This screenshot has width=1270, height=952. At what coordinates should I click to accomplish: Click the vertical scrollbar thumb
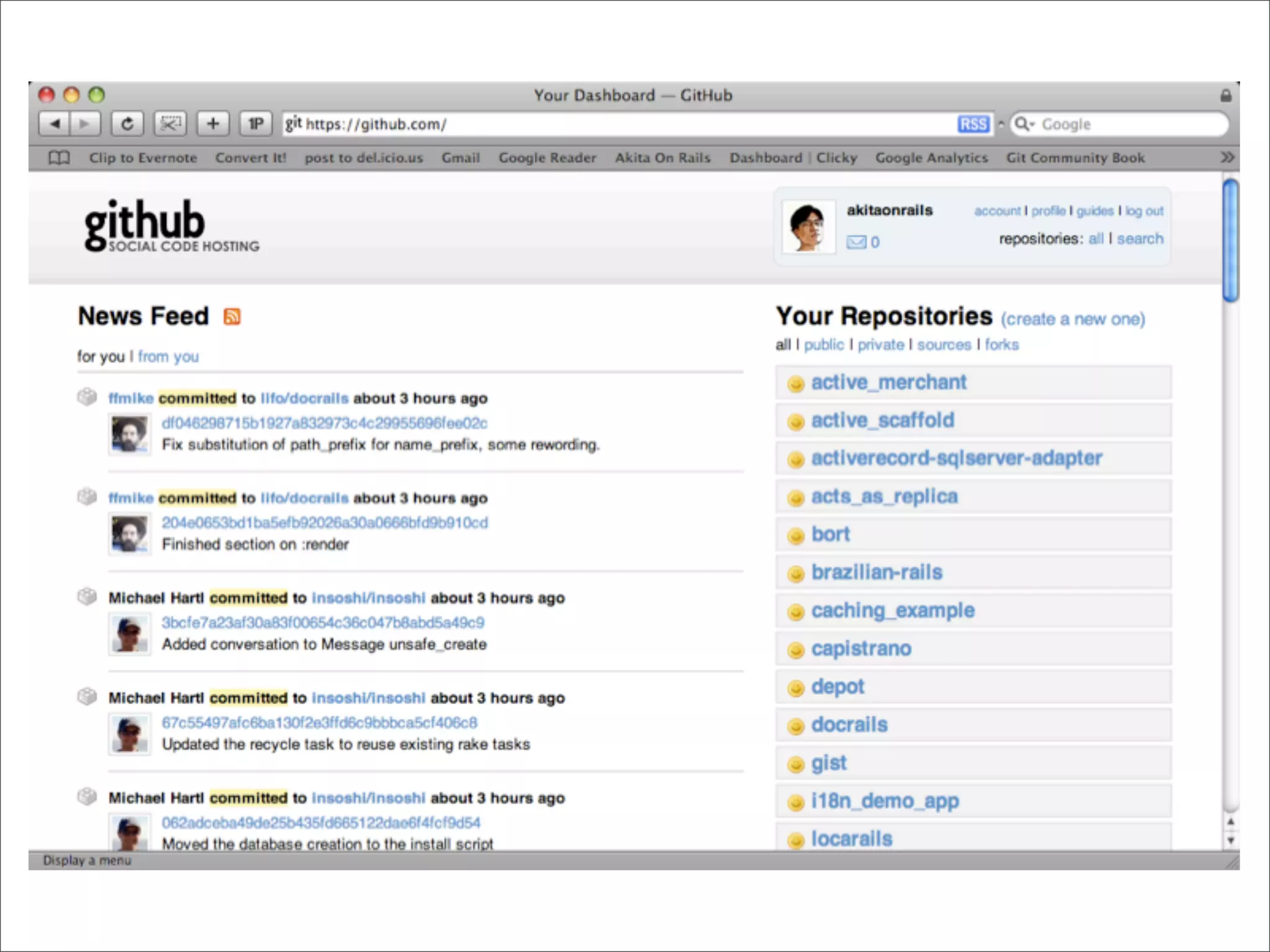(x=1230, y=240)
